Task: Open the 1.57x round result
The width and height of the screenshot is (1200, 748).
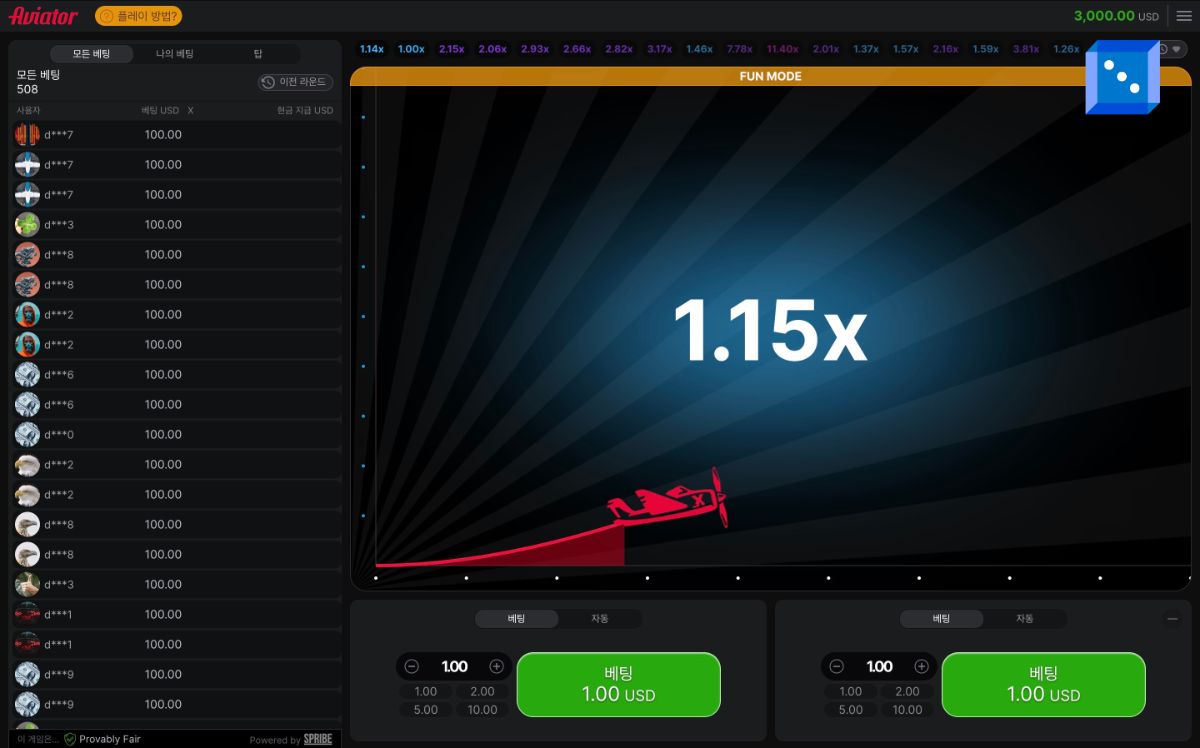Action: pyautogui.click(x=906, y=49)
